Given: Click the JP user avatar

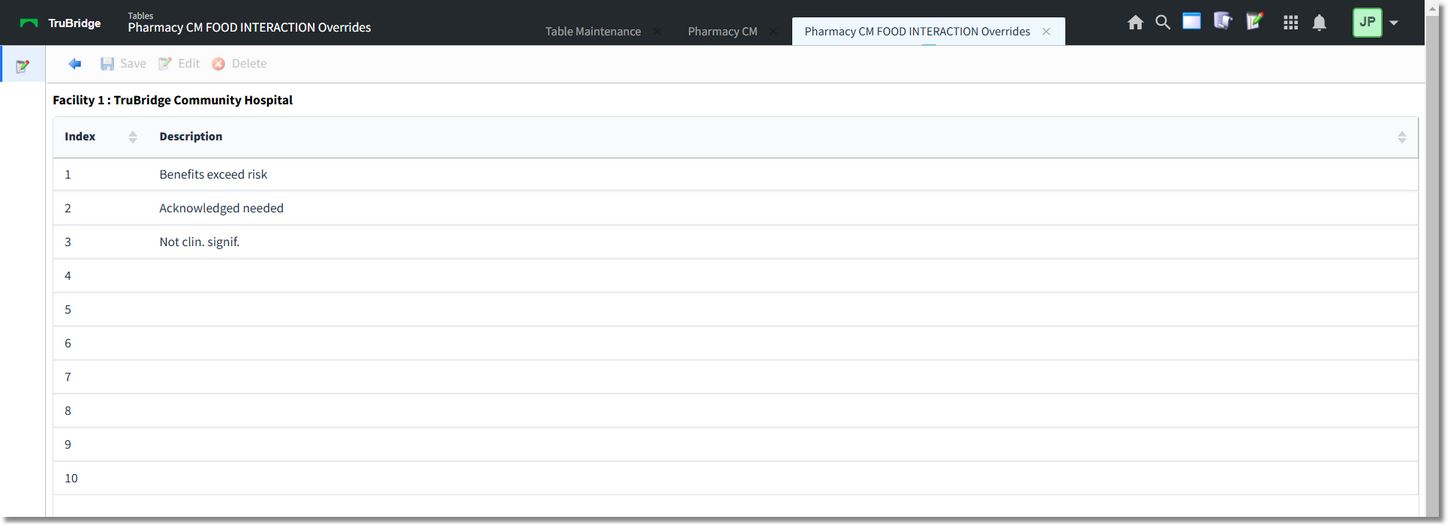Looking at the screenshot, I should tap(1367, 22).
